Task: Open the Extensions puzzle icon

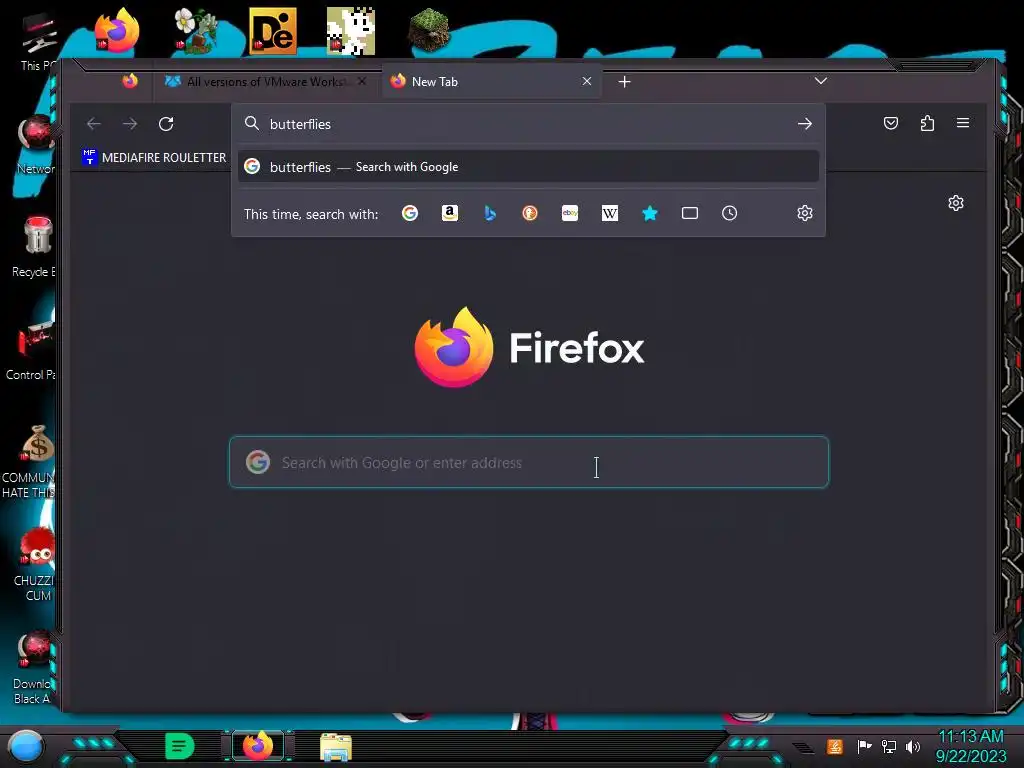Action: click(927, 123)
